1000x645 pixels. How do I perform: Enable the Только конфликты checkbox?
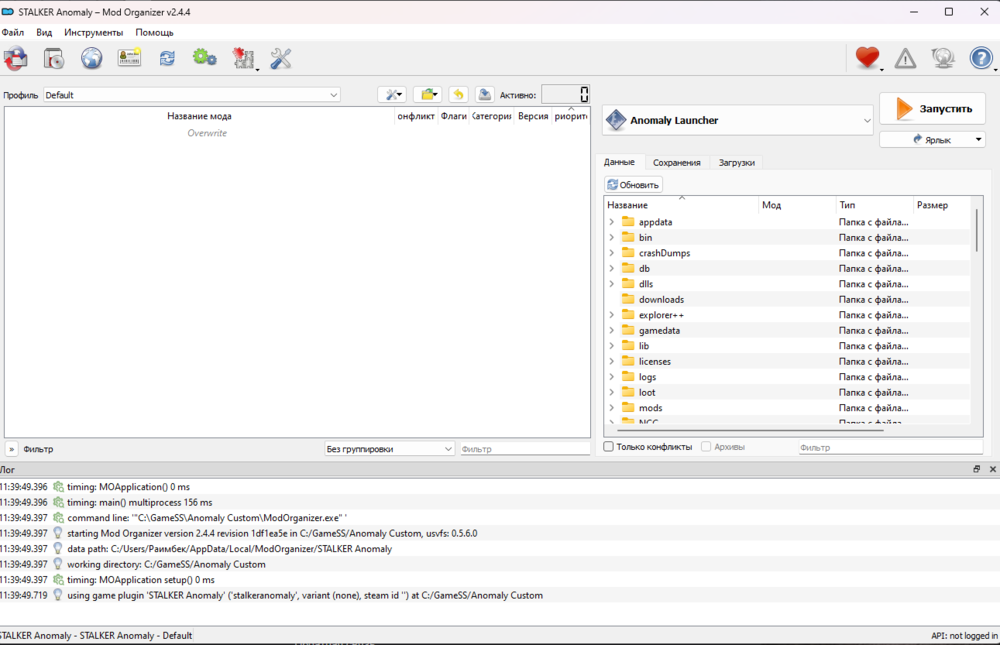609,447
